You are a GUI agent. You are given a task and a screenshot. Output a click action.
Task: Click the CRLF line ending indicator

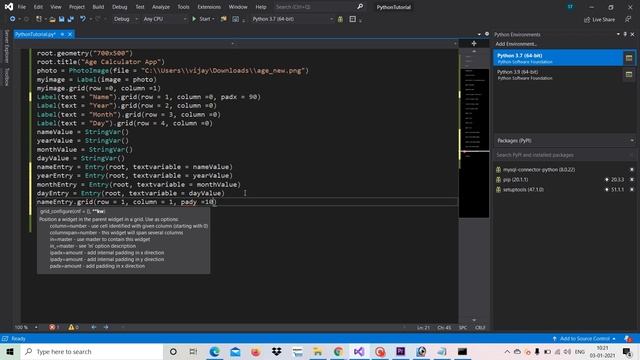pyautogui.click(x=480, y=327)
